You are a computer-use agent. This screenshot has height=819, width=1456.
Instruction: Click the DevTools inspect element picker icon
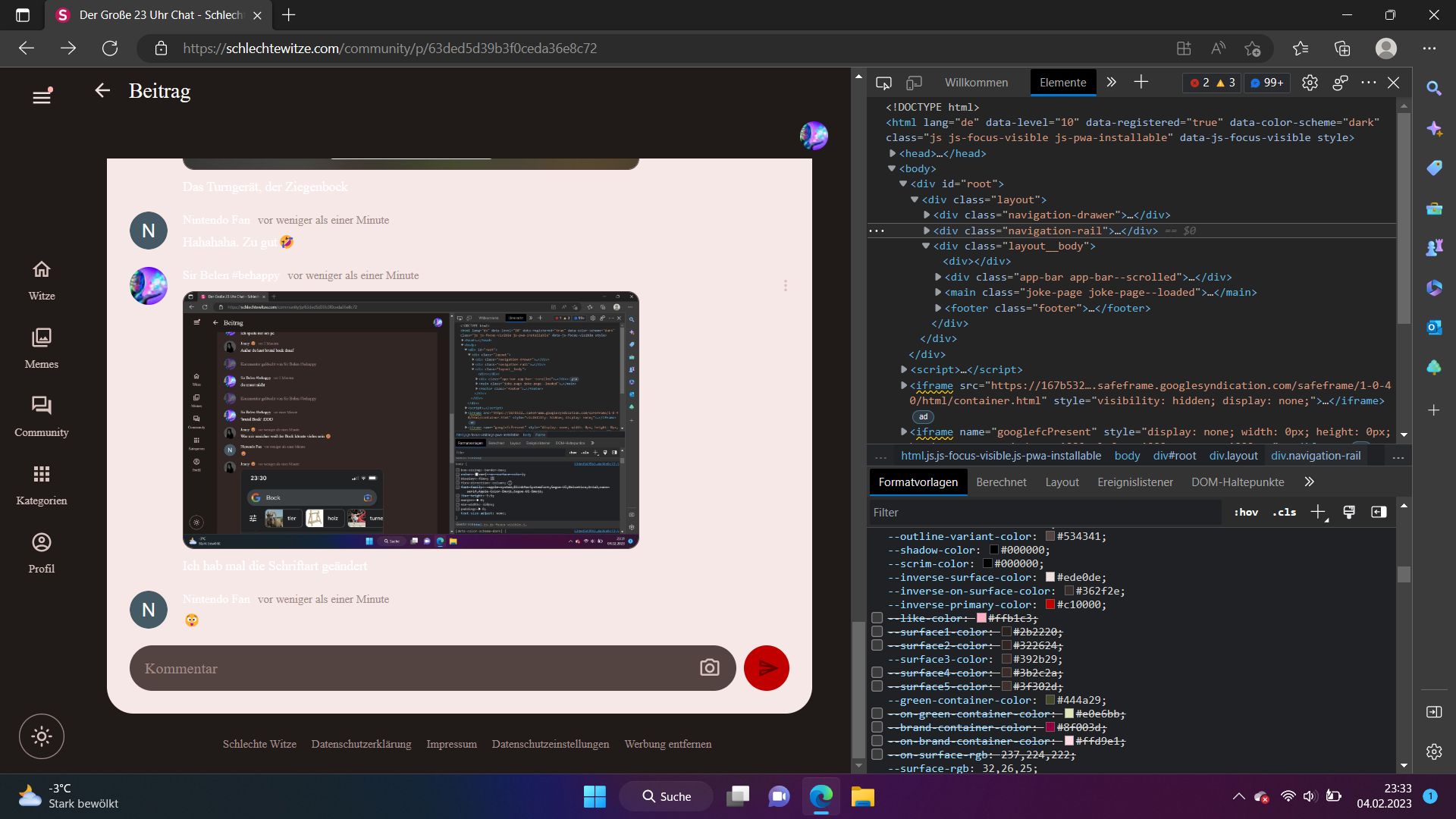click(883, 83)
